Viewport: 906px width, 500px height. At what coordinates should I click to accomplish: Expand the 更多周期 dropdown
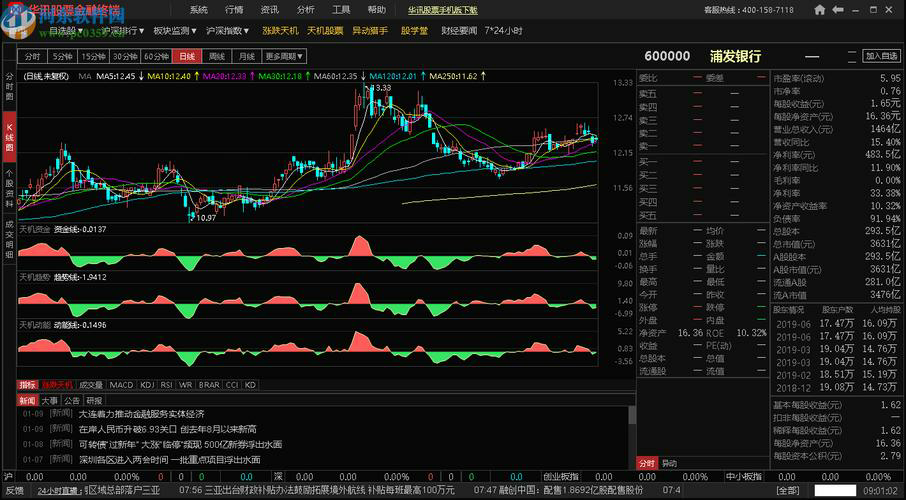tap(284, 57)
